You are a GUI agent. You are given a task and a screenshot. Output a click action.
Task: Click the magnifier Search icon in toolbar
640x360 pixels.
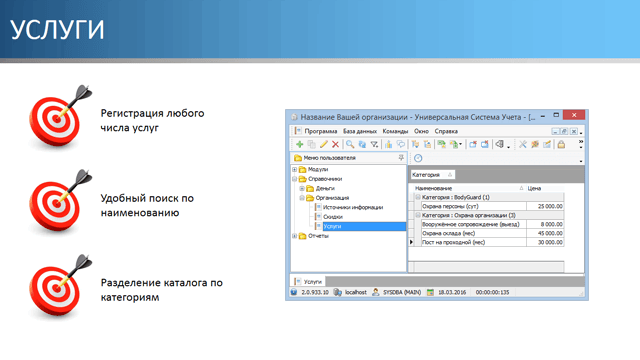click(350, 144)
